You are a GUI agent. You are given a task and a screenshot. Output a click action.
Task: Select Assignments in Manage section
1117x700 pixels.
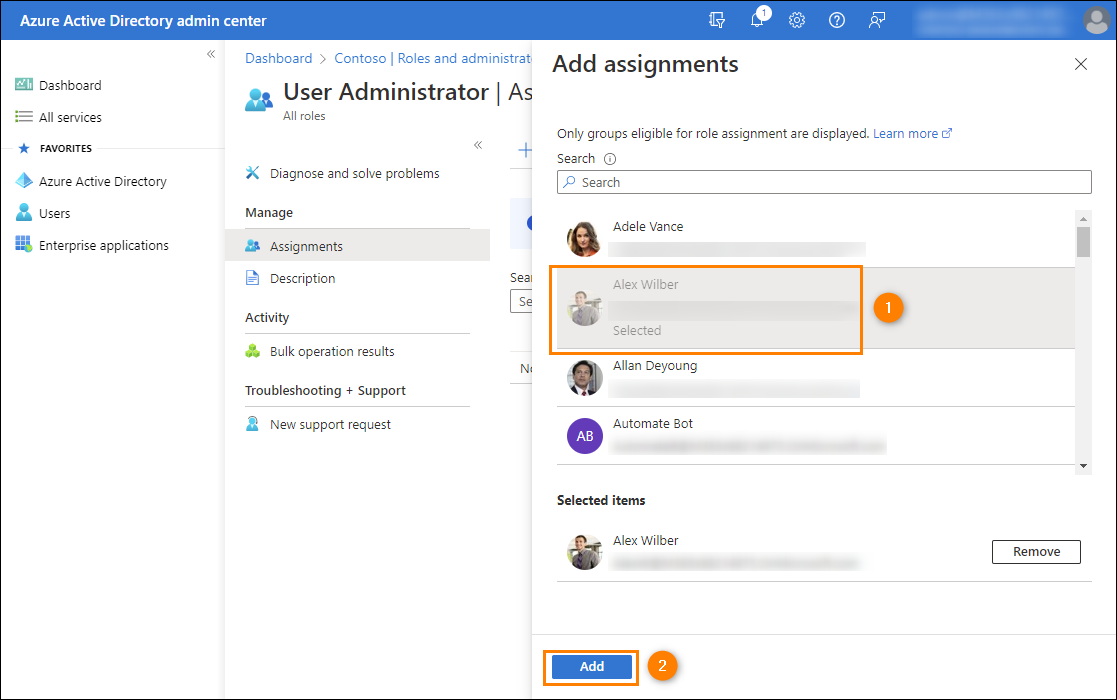point(358,246)
